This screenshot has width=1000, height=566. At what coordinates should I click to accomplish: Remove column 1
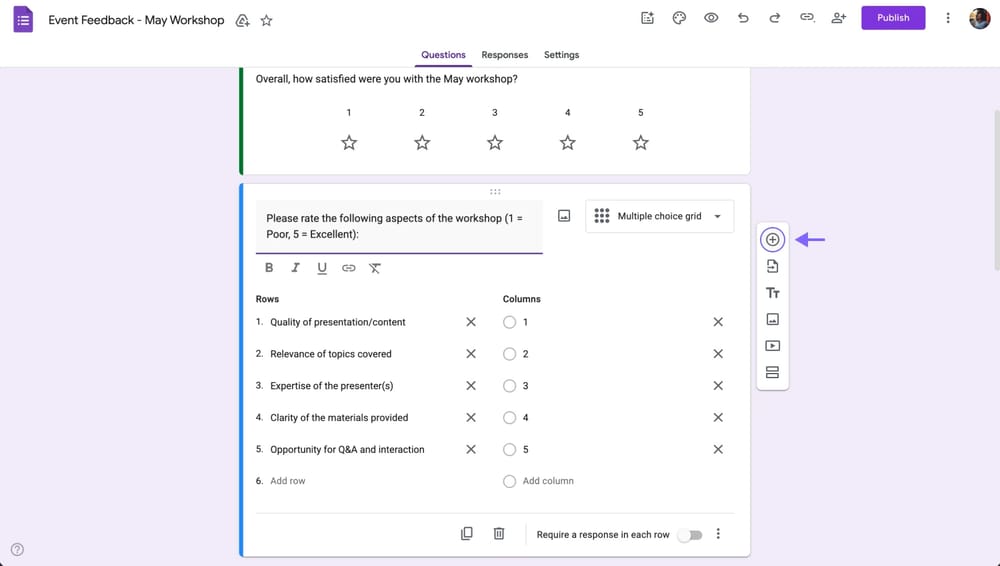coord(718,322)
